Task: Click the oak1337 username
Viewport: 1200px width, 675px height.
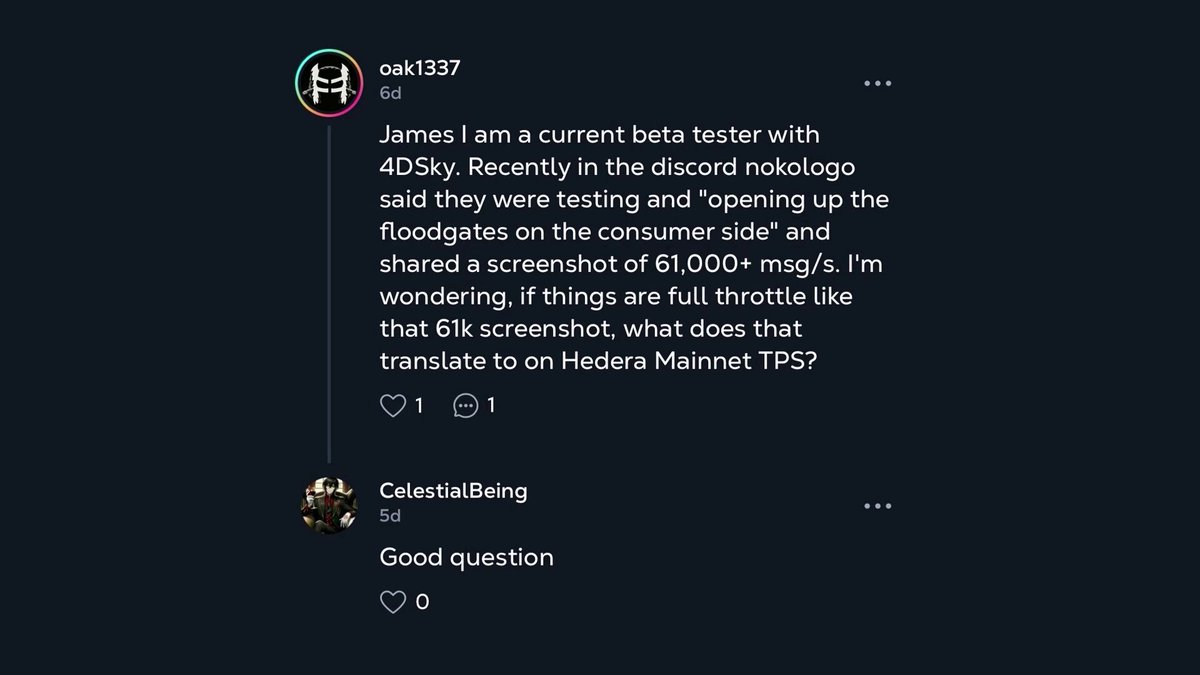Action: tap(420, 68)
